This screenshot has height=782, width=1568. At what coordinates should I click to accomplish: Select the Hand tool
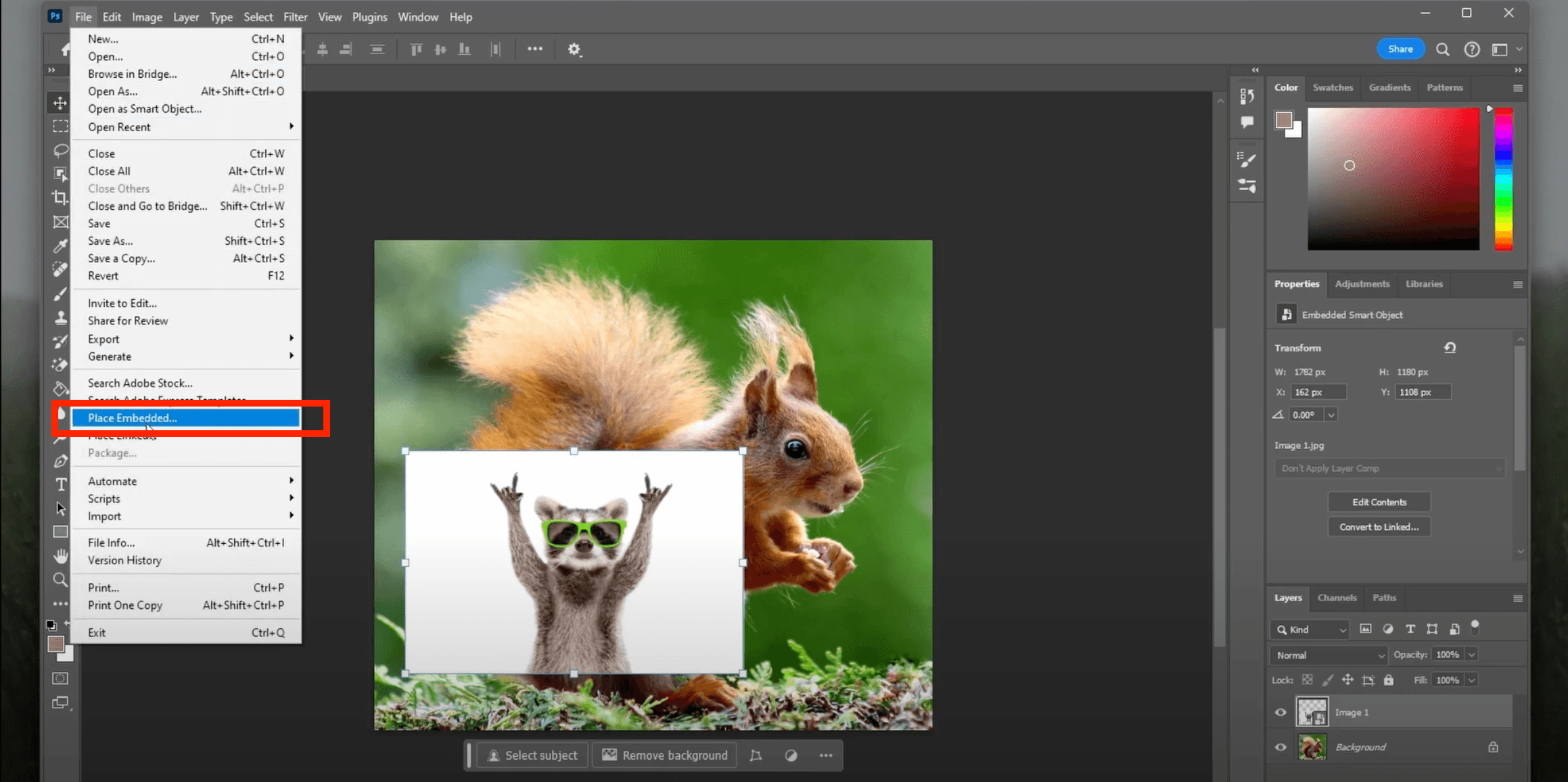tap(61, 556)
